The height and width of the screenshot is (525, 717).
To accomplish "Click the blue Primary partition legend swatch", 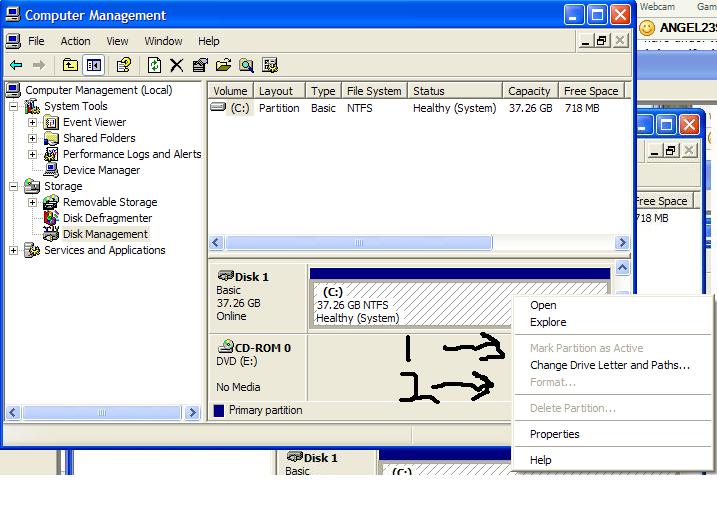I will (x=219, y=410).
